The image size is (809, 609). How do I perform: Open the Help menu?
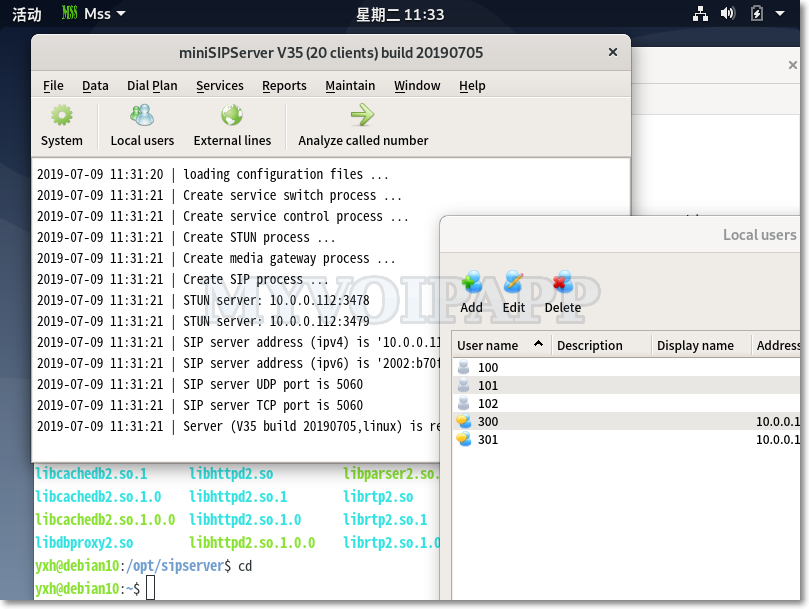click(472, 86)
